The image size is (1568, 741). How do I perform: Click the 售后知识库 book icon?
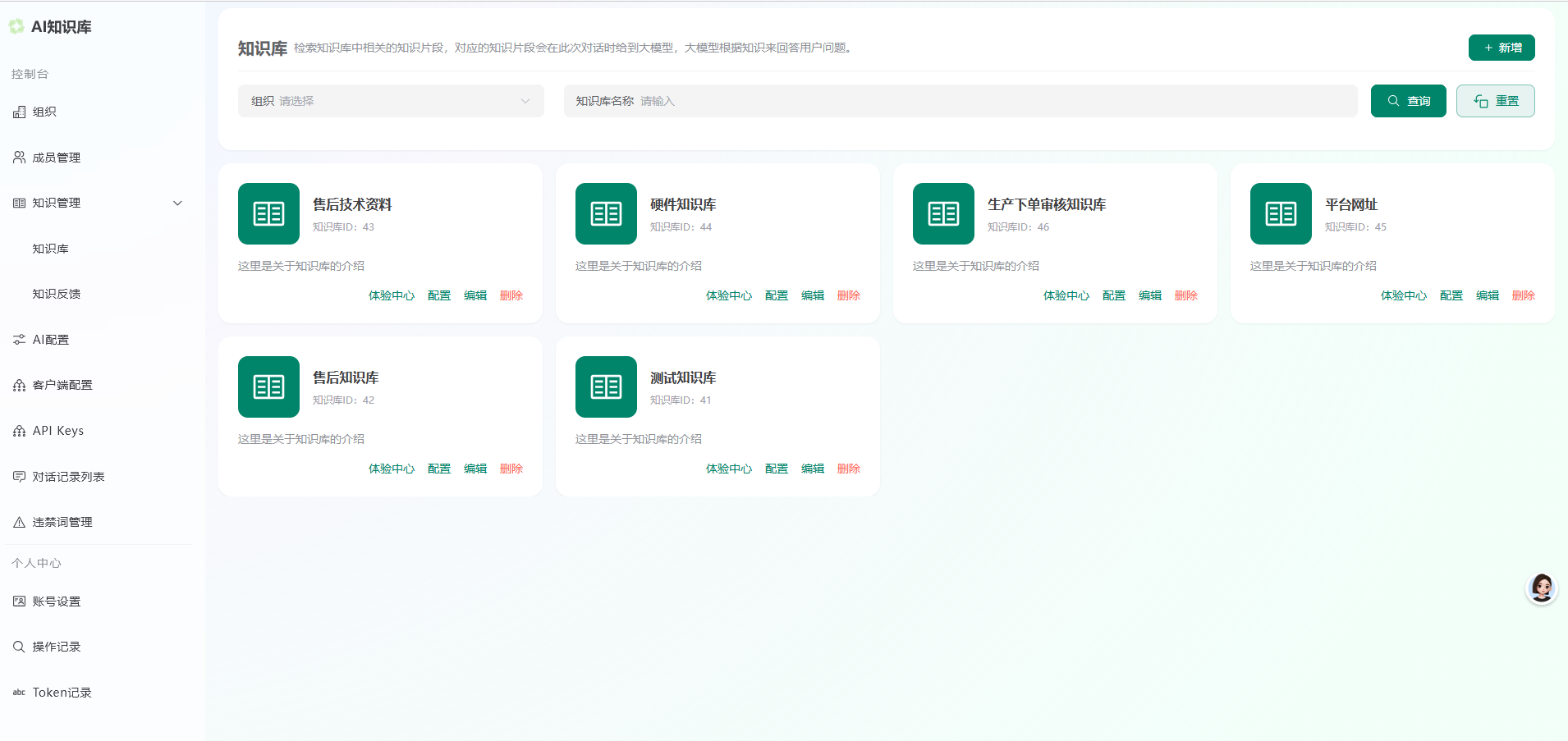point(268,387)
